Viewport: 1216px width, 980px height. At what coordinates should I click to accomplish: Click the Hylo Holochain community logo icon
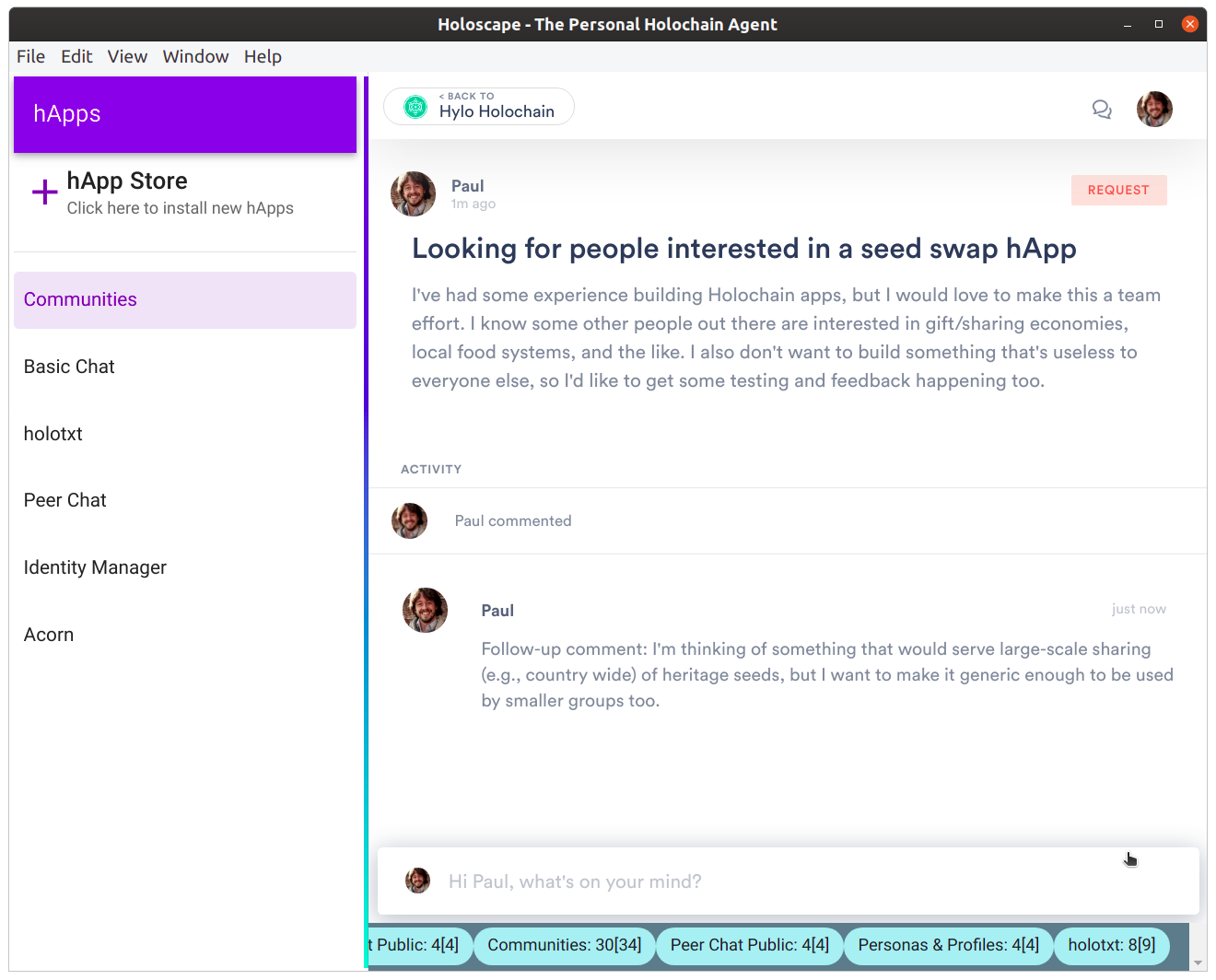tap(415, 107)
